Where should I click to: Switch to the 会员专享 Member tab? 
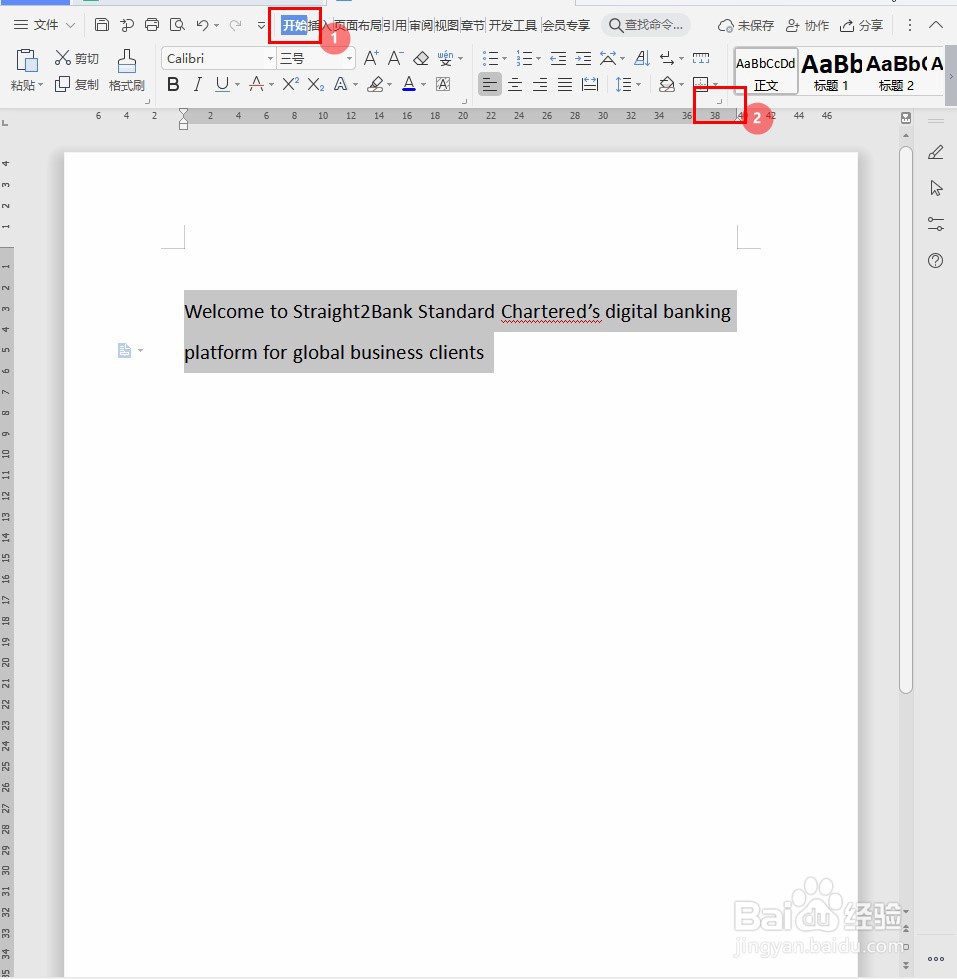pyautogui.click(x=566, y=26)
